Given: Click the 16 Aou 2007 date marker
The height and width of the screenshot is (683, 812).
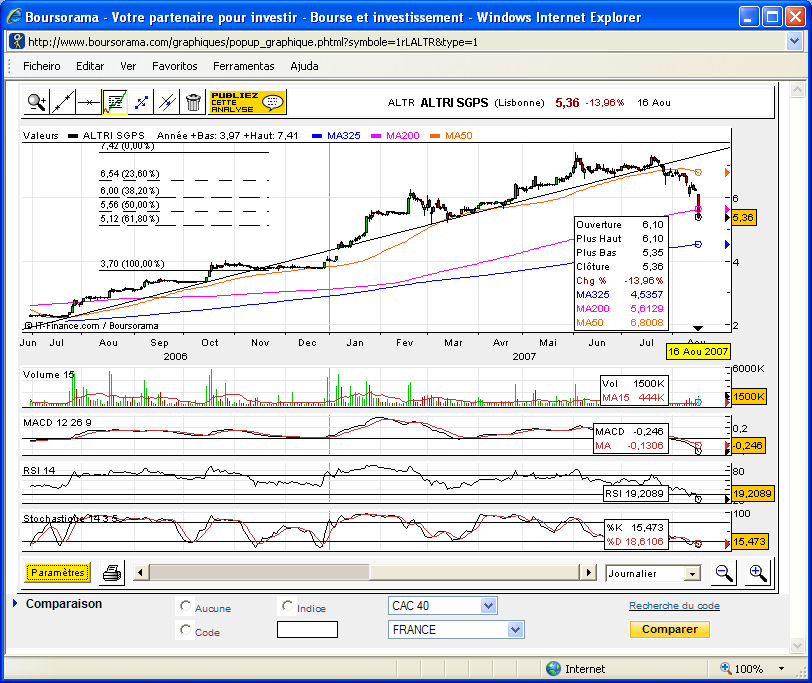Looking at the screenshot, I should (x=698, y=352).
